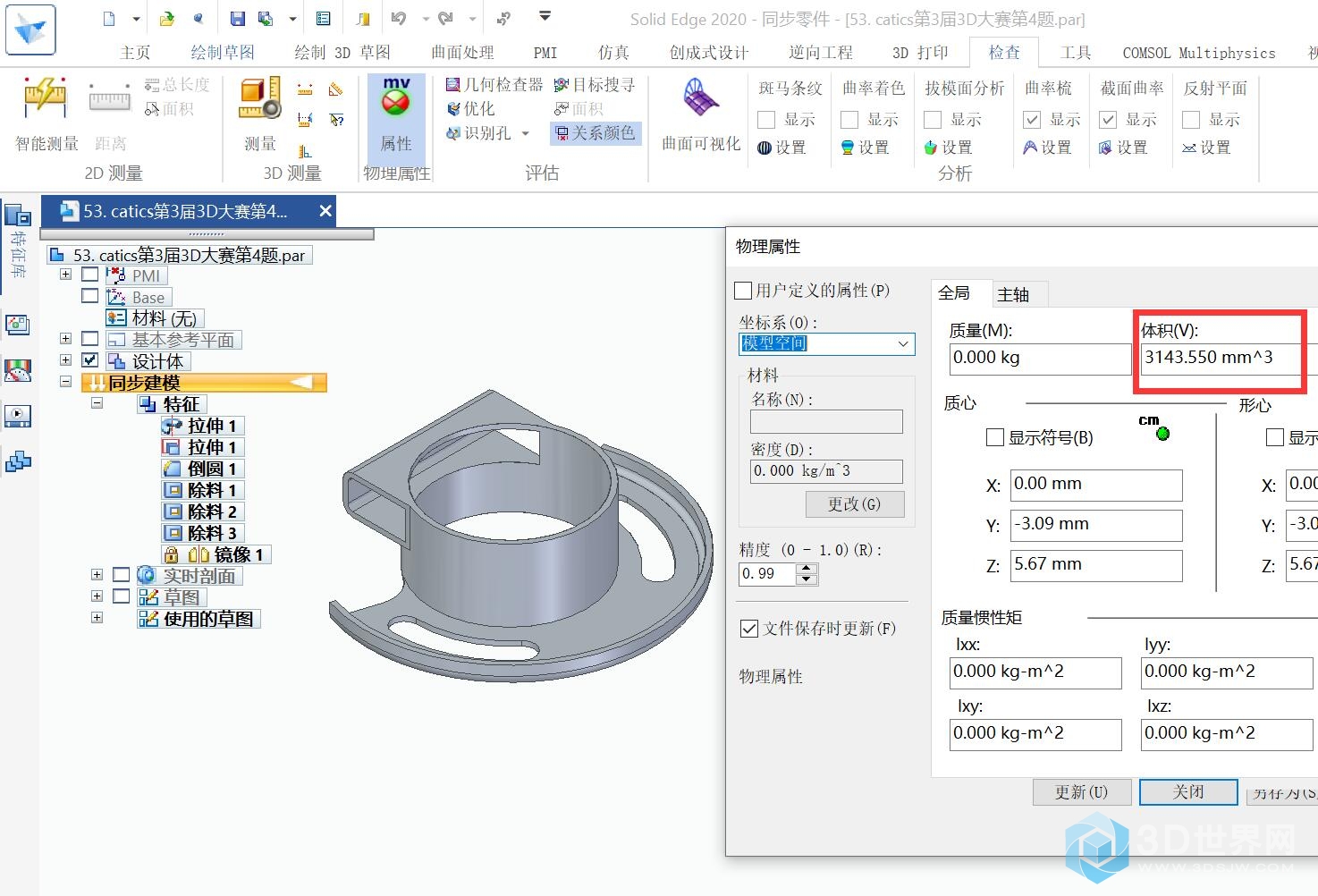Enable Draft Analysis display (显示) checkbox
Screen dimensions: 1318x896
[933, 120]
